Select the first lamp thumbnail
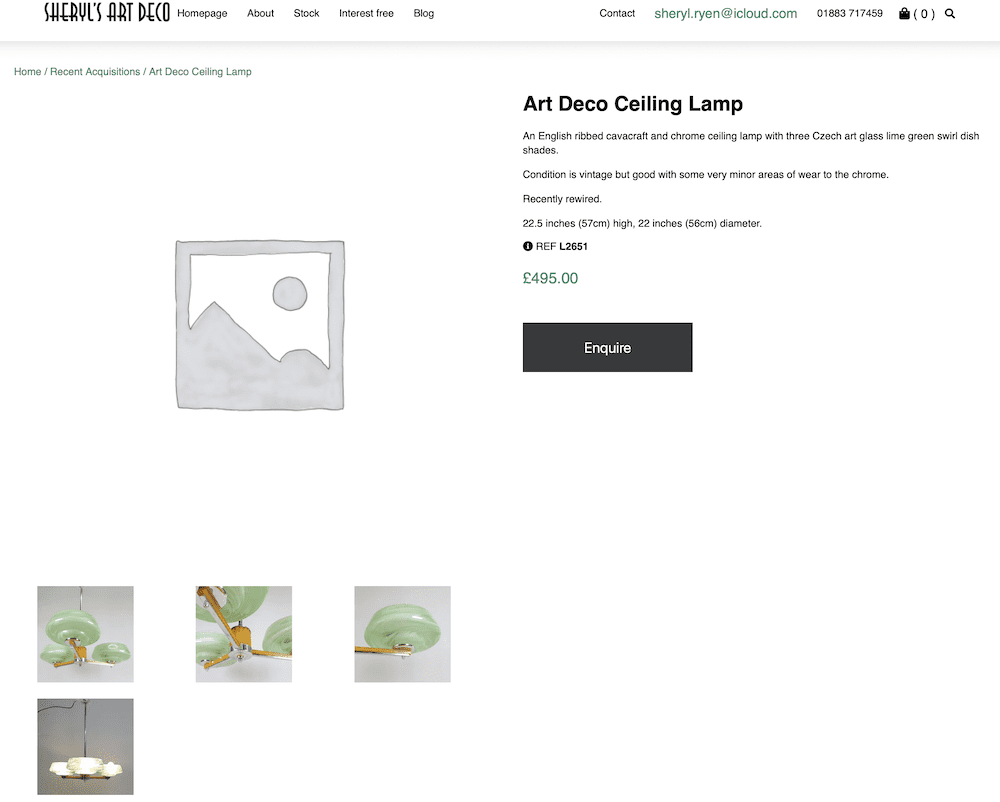Image resolution: width=1000 pixels, height=802 pixels. [x=85, y=634]
